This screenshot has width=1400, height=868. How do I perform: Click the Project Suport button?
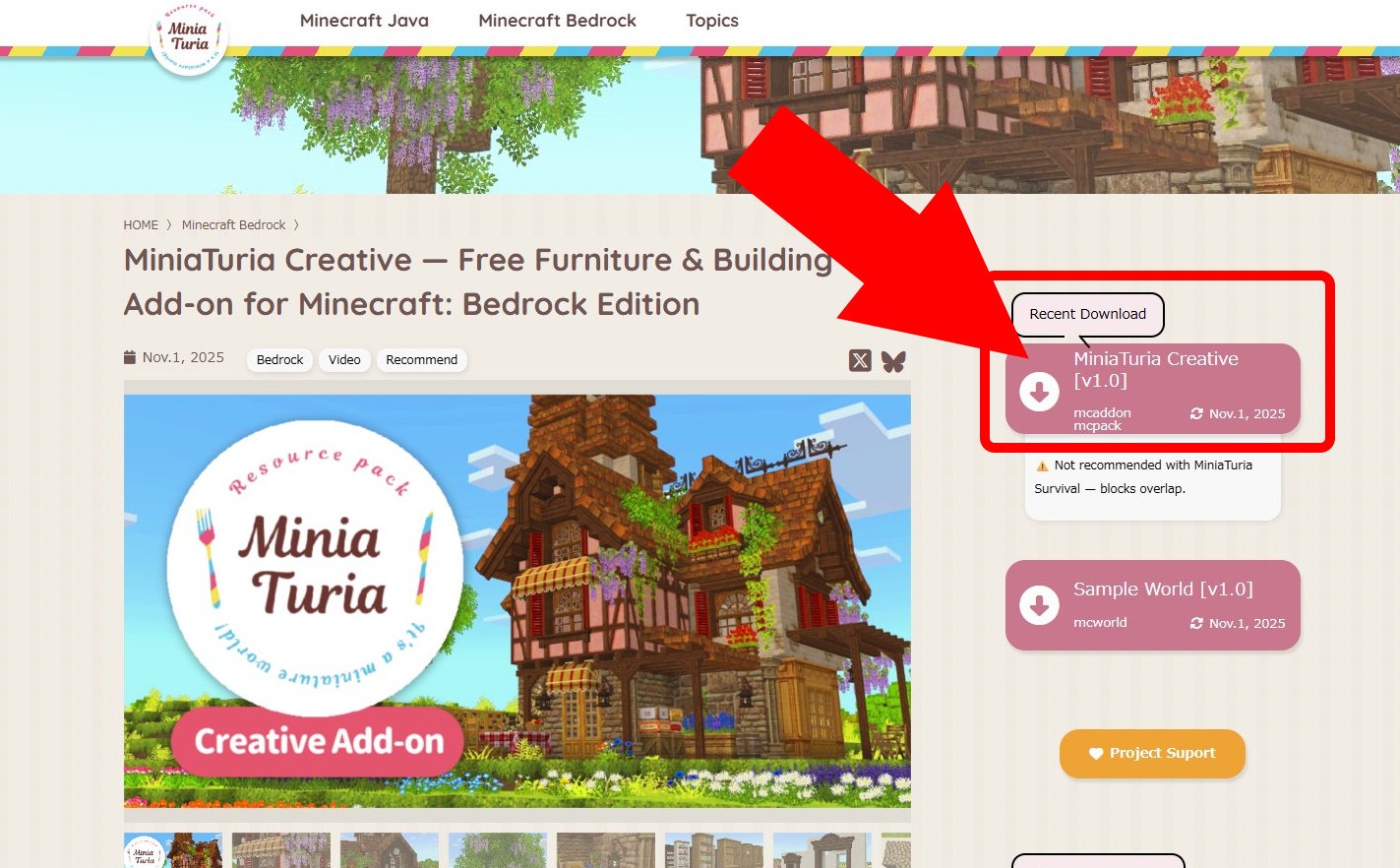[1152, 754]
